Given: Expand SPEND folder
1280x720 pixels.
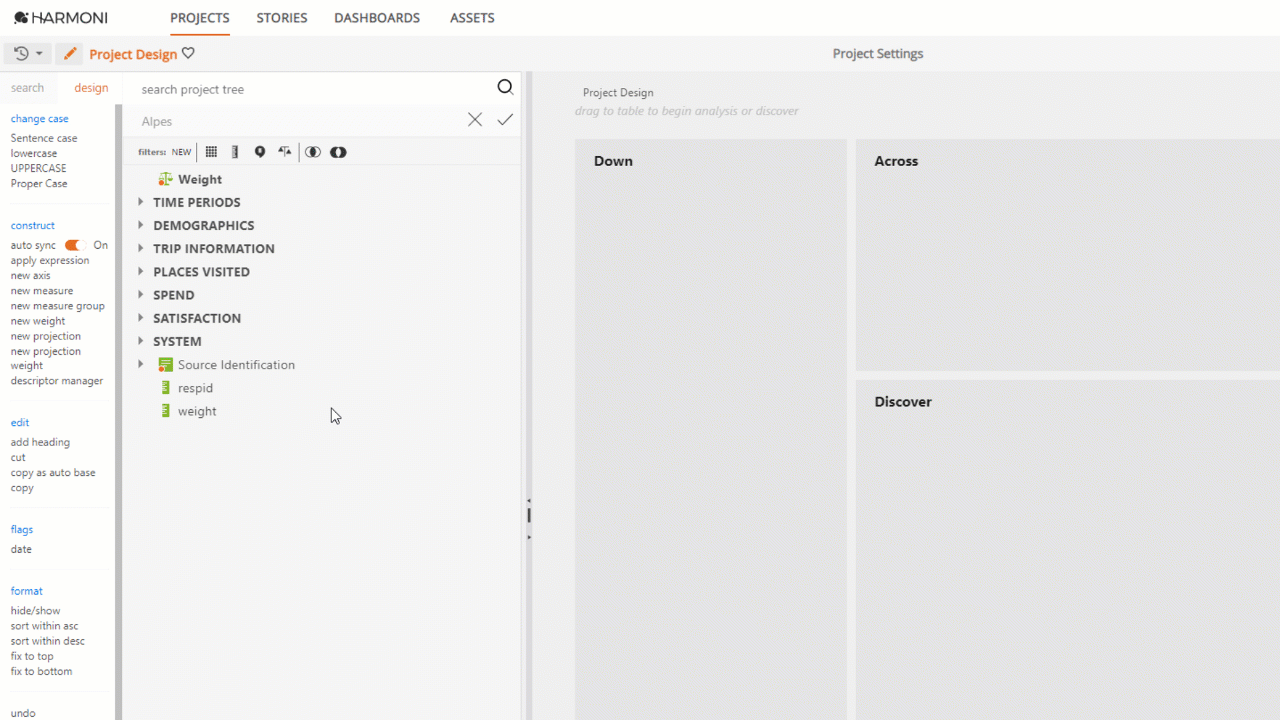Looking at the screenshot, I should [141, 295].
